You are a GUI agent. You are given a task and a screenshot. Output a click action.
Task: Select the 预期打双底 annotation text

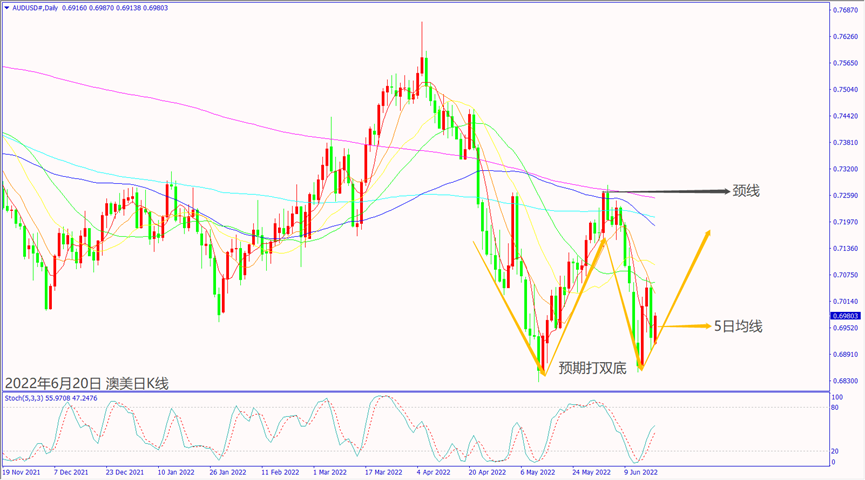[592, 367]
